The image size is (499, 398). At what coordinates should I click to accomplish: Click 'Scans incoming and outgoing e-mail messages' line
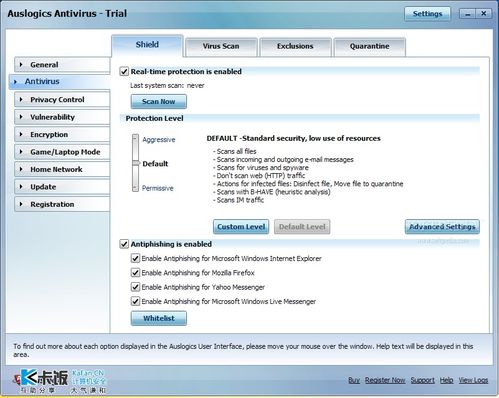click(x=283, y=160)
